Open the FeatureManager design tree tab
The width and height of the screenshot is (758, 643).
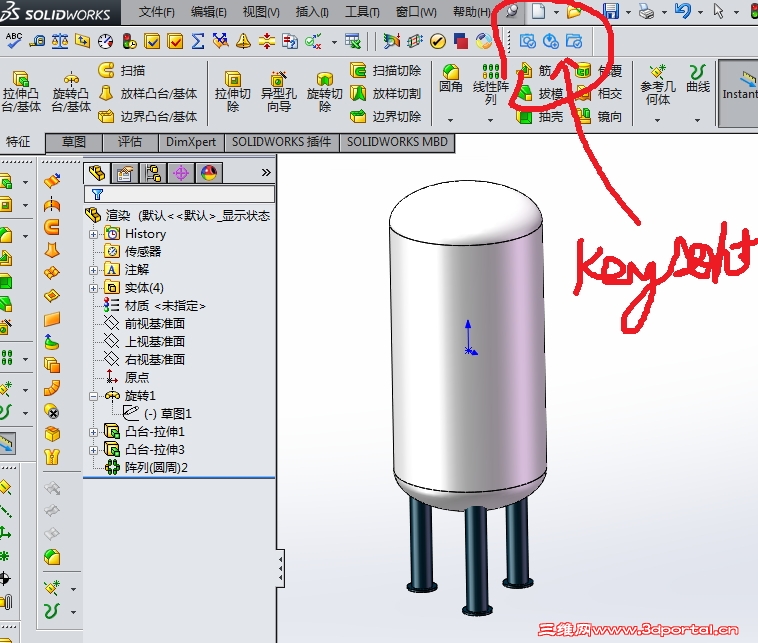tap(97, 173)
